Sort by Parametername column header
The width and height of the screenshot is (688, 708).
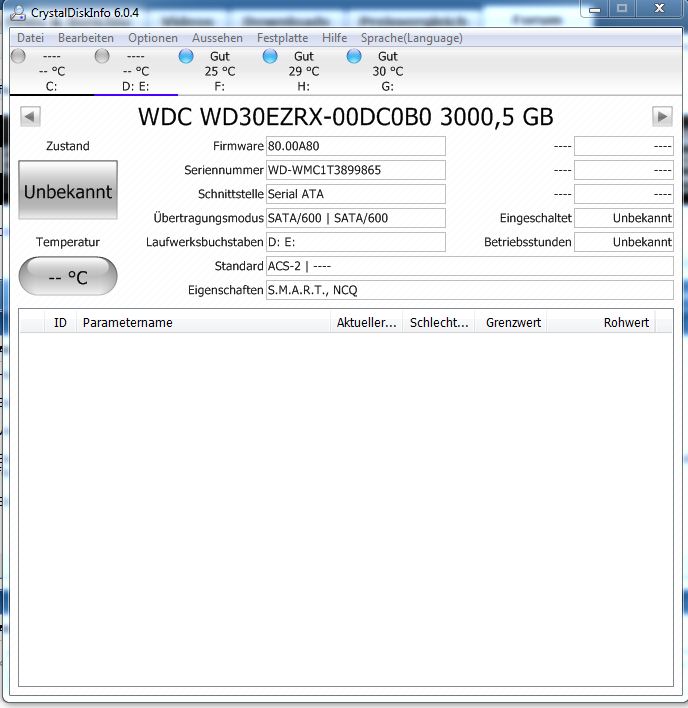pyautogui.click(x=203, y=322)
